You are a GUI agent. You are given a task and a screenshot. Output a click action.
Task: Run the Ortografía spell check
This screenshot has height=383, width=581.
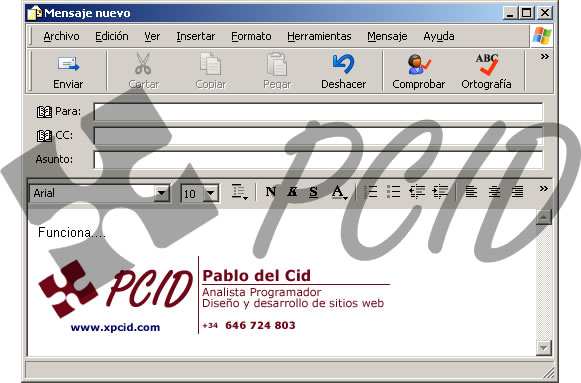(486, 72)
